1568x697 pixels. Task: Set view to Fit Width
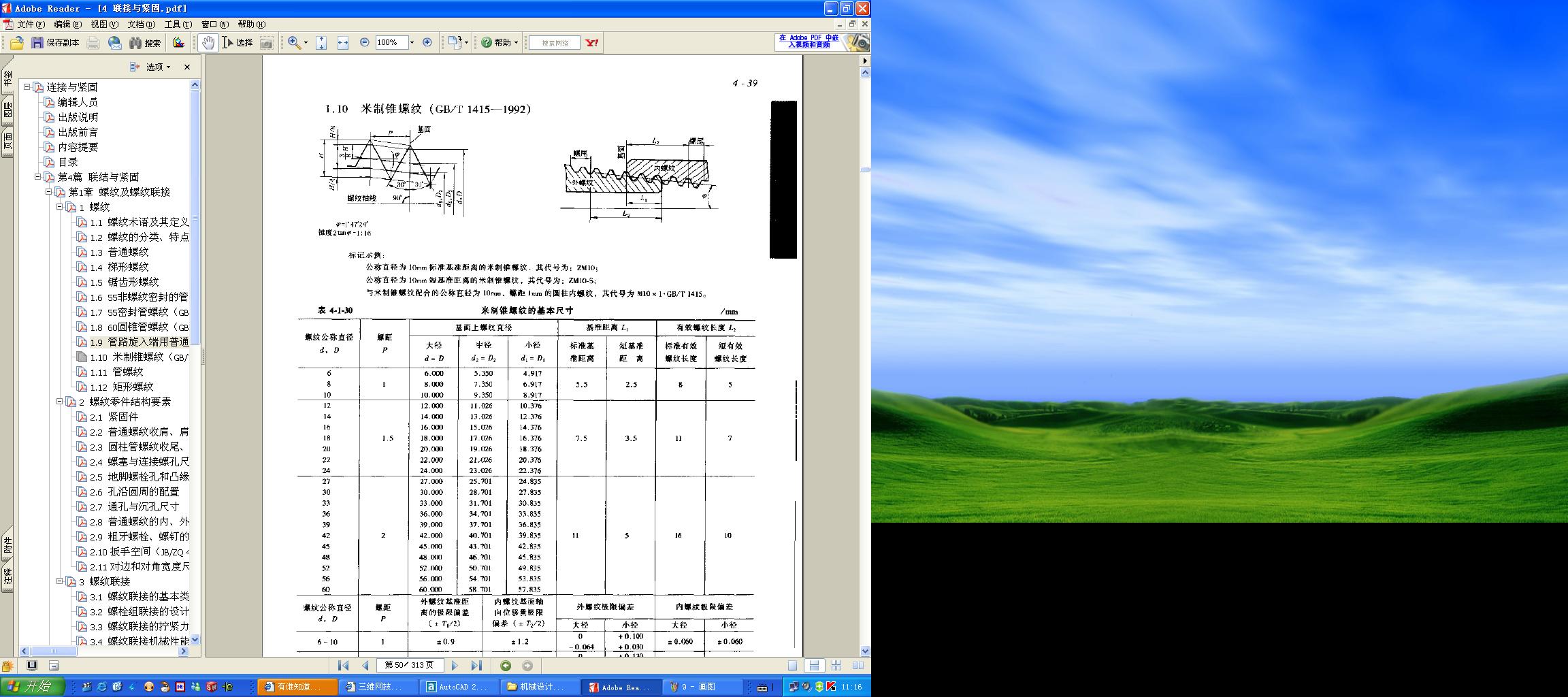coord(343,43)
